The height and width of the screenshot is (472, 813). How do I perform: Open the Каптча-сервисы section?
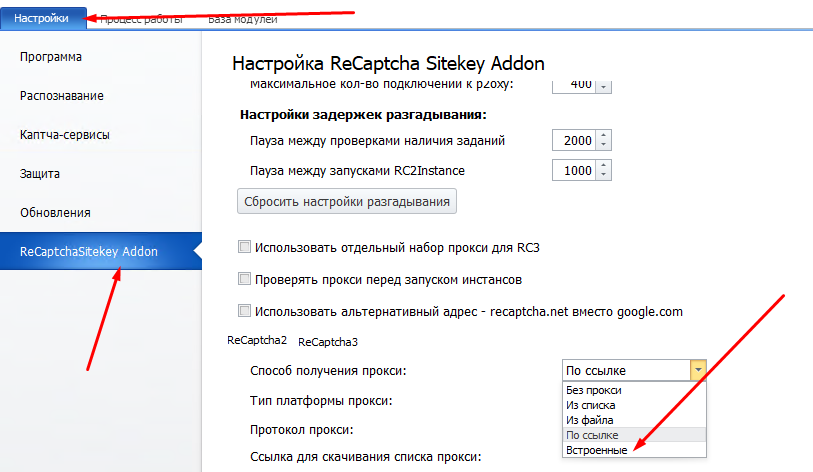(65, 135)
